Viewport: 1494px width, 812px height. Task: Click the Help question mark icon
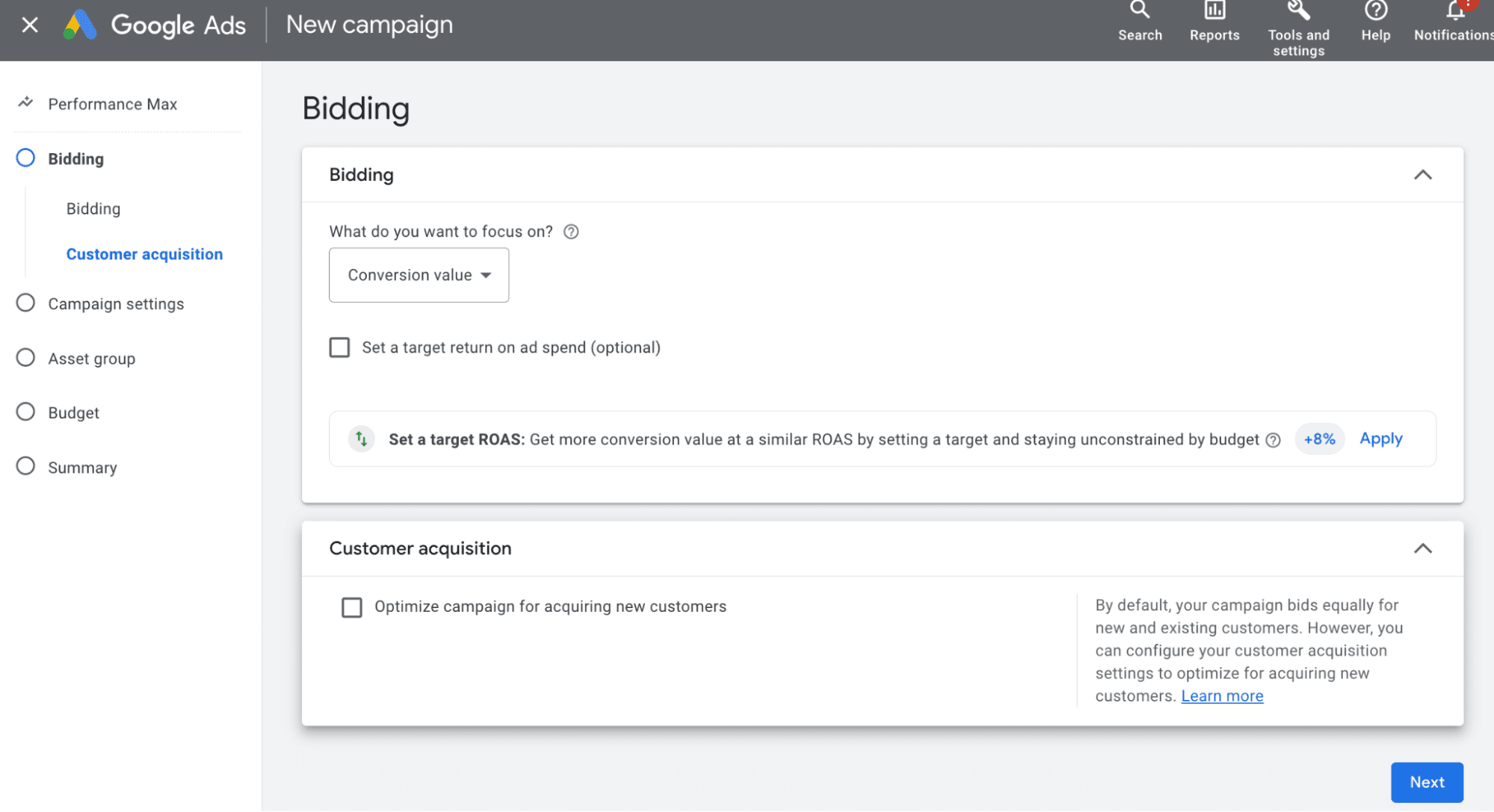pos(1375,10)
